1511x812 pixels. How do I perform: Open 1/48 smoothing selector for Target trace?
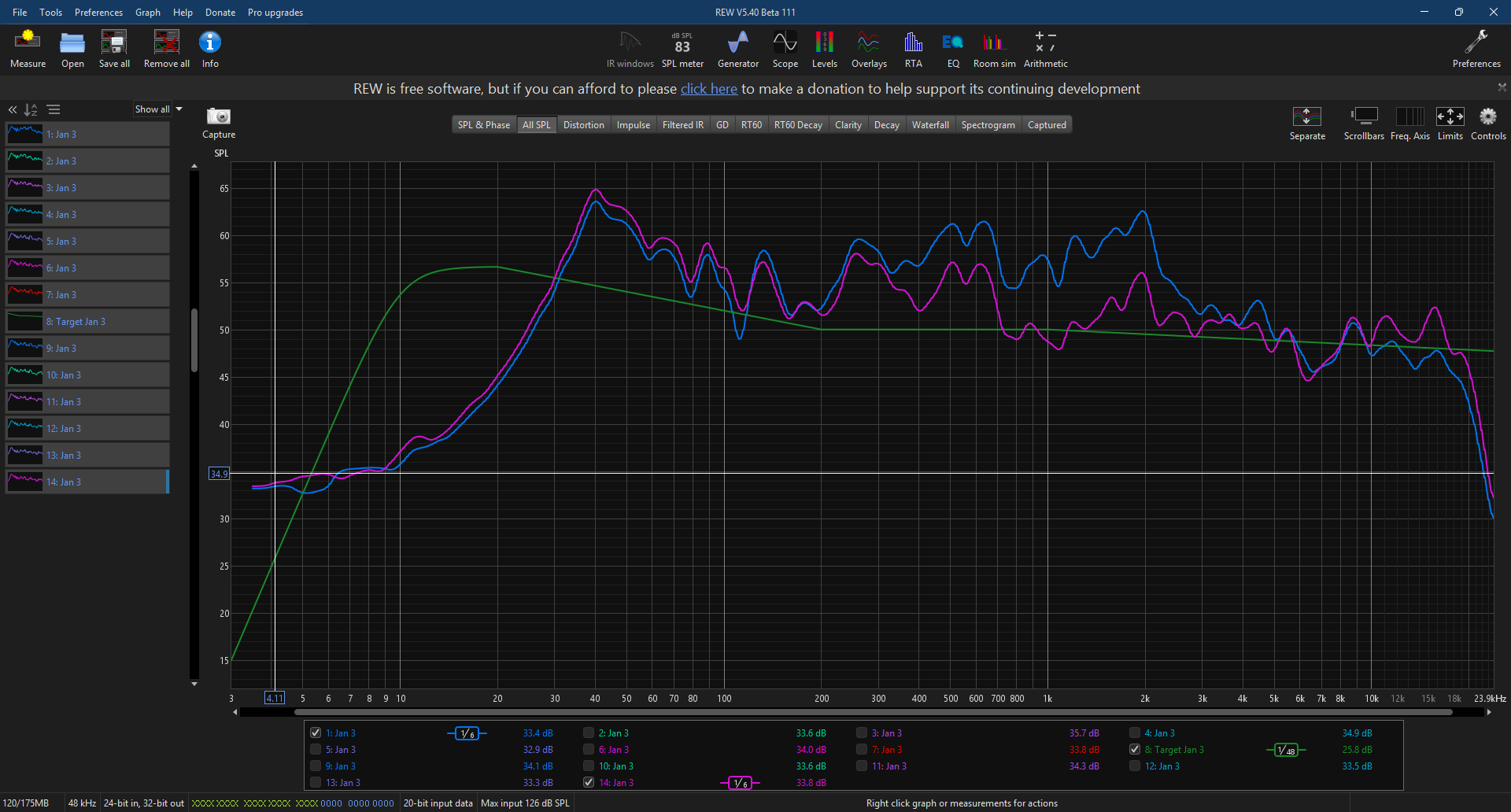[1286, 750]
